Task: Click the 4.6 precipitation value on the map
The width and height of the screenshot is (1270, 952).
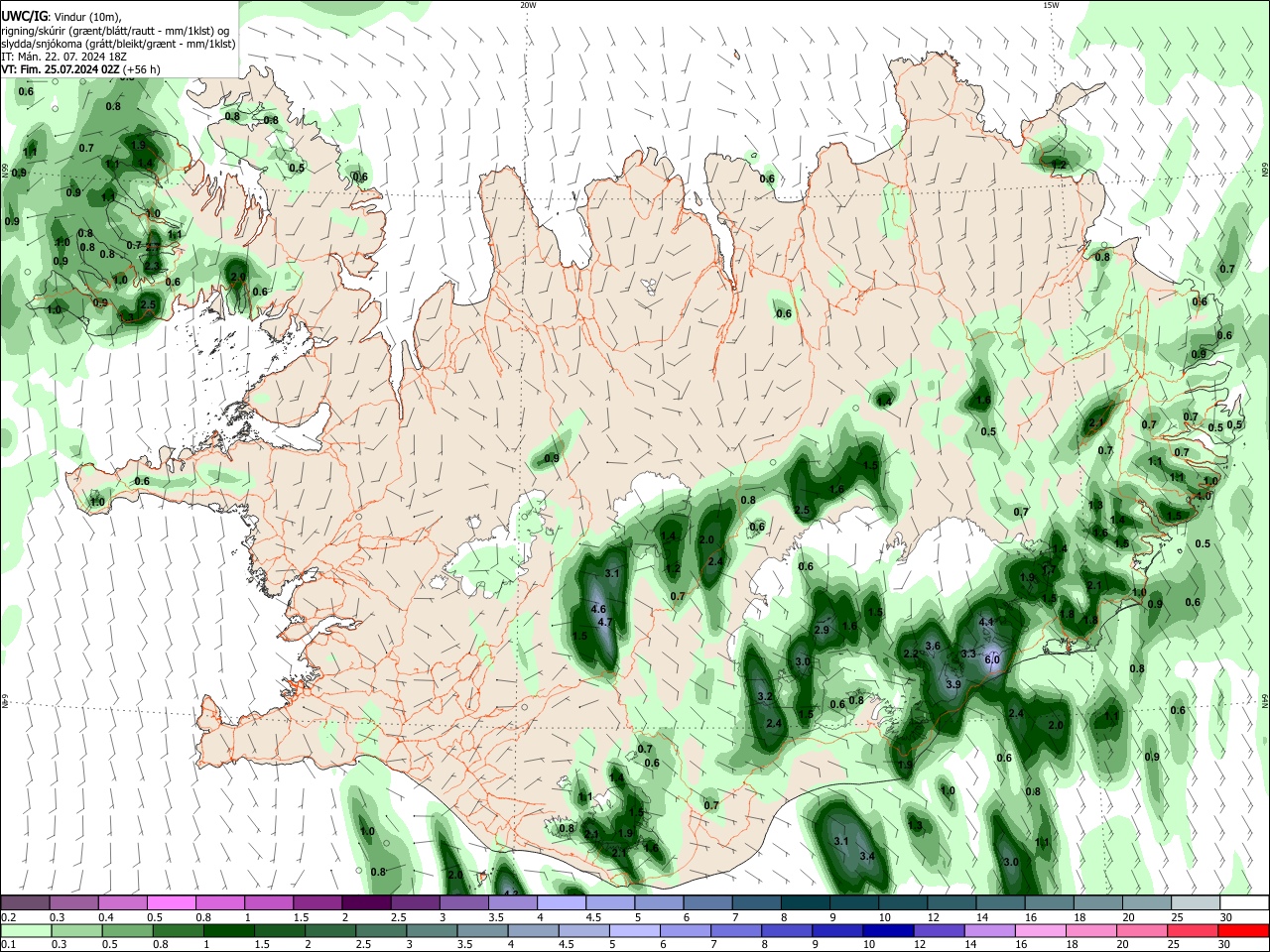Action: [x=598, y=609]
